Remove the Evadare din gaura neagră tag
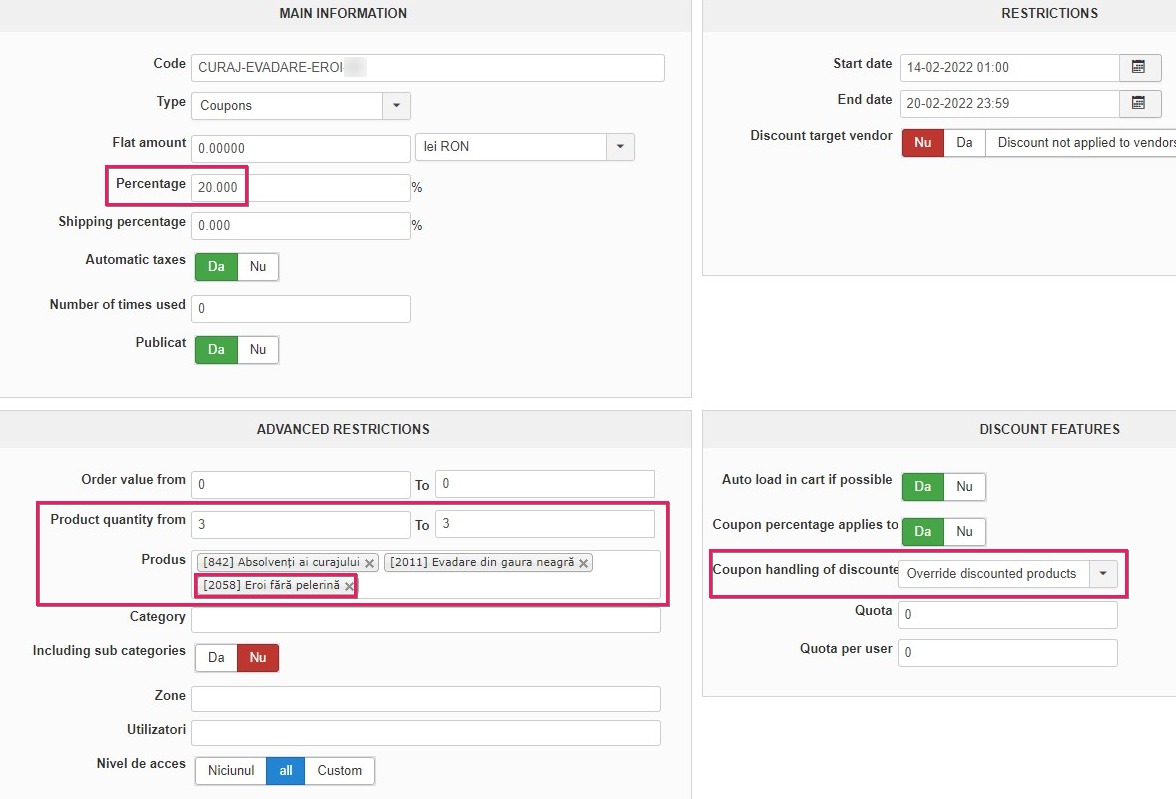 pyautogui.click(x=583, y=563)
